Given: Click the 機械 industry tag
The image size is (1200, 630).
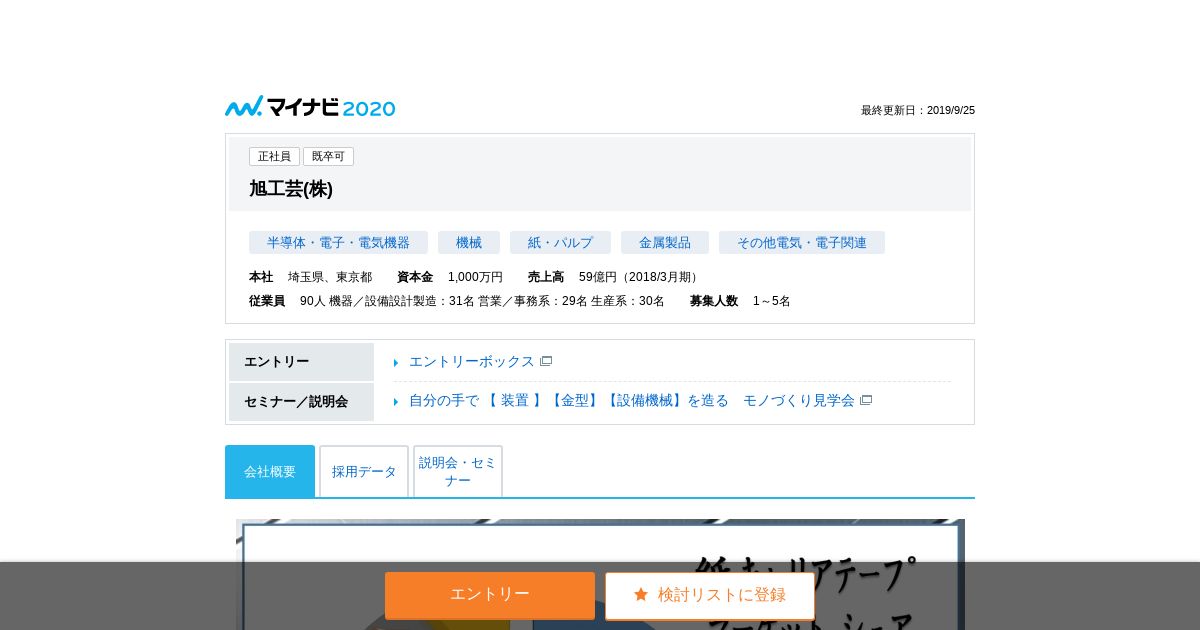Looking at the screenshot, I should coord(469,242).
